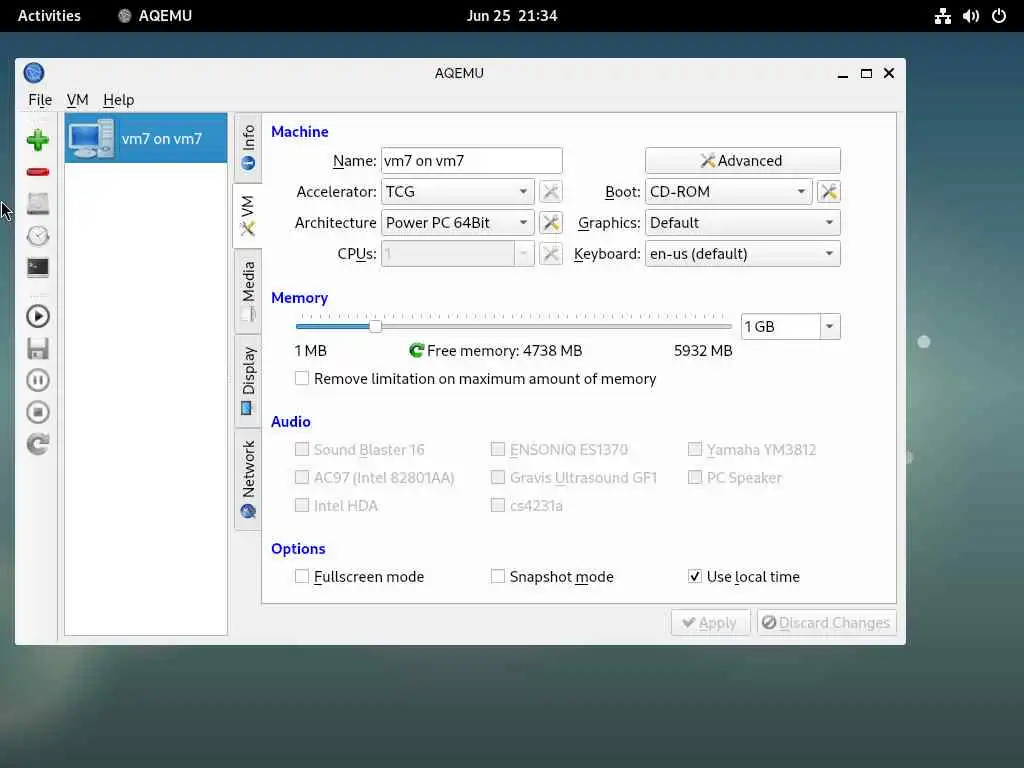Image resolution: width=1024 pixels, height=768 pixels.
Task: Refresh free memory with green arrow icon
Action: click(416, 351)
